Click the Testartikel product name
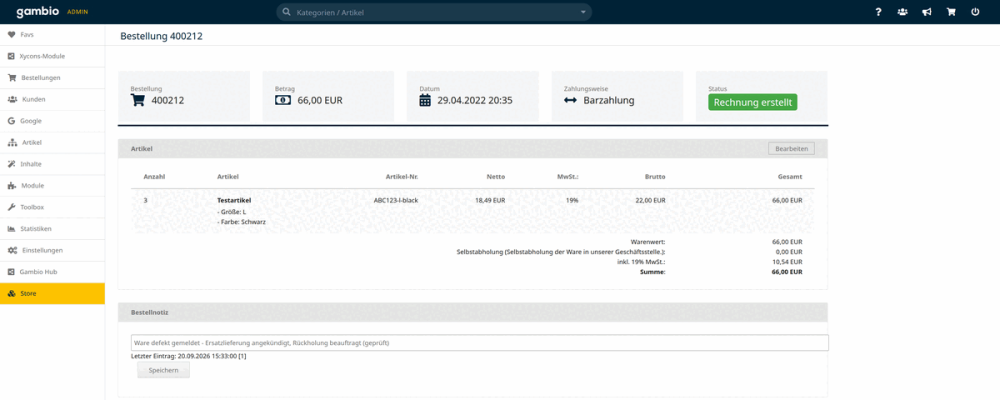1000x400 pixels. pyautogui.click(x=234, y=200)
